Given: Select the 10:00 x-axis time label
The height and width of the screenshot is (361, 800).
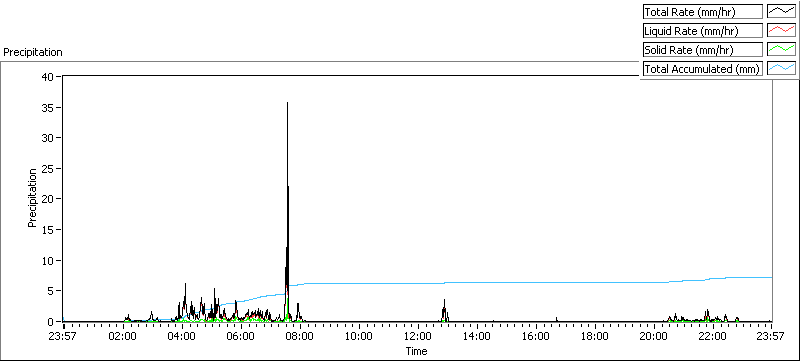Looking at the screenshot, I should click(x=359, y=336).
